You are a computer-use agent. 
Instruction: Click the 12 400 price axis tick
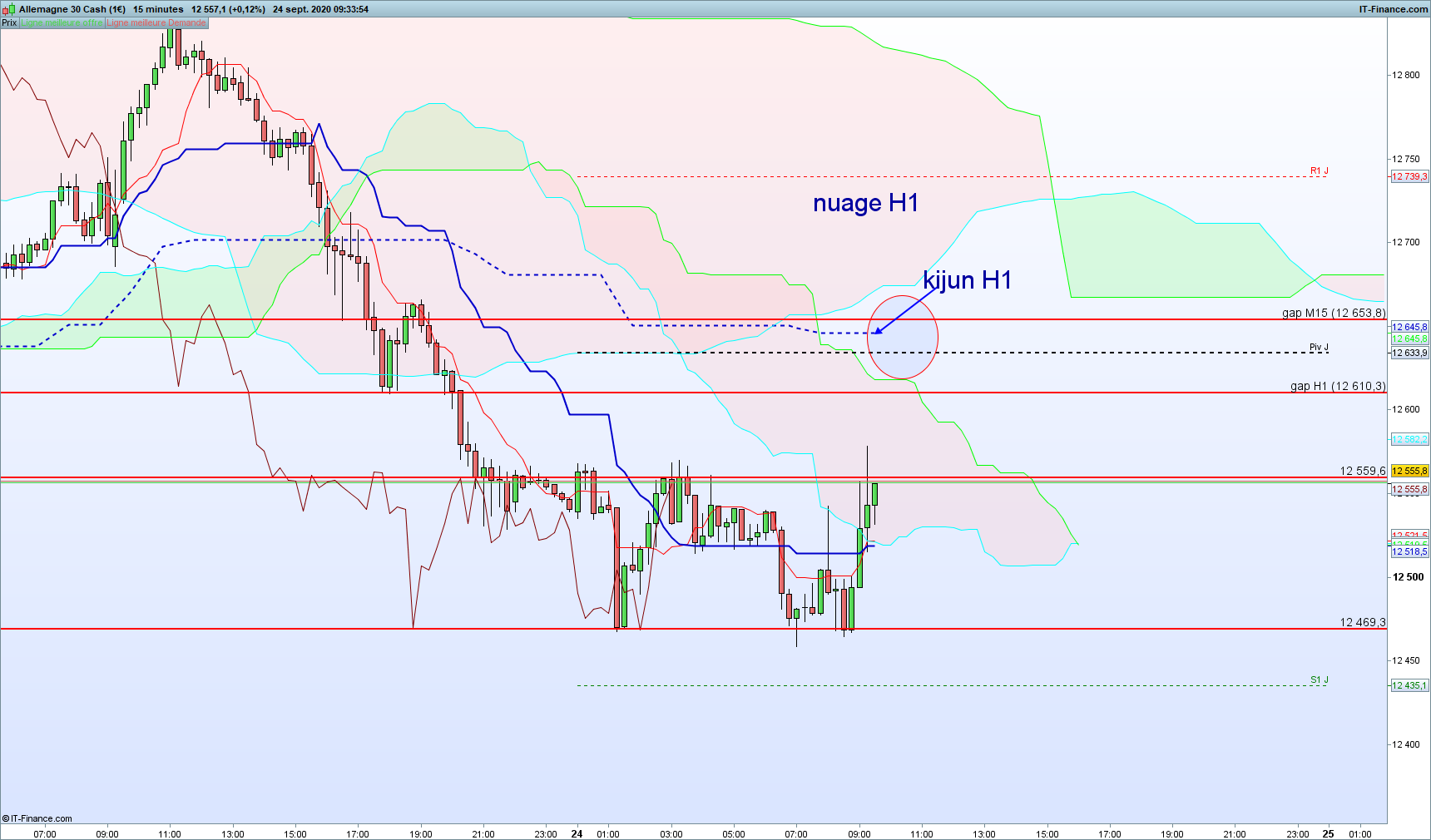pos(1406,744)
